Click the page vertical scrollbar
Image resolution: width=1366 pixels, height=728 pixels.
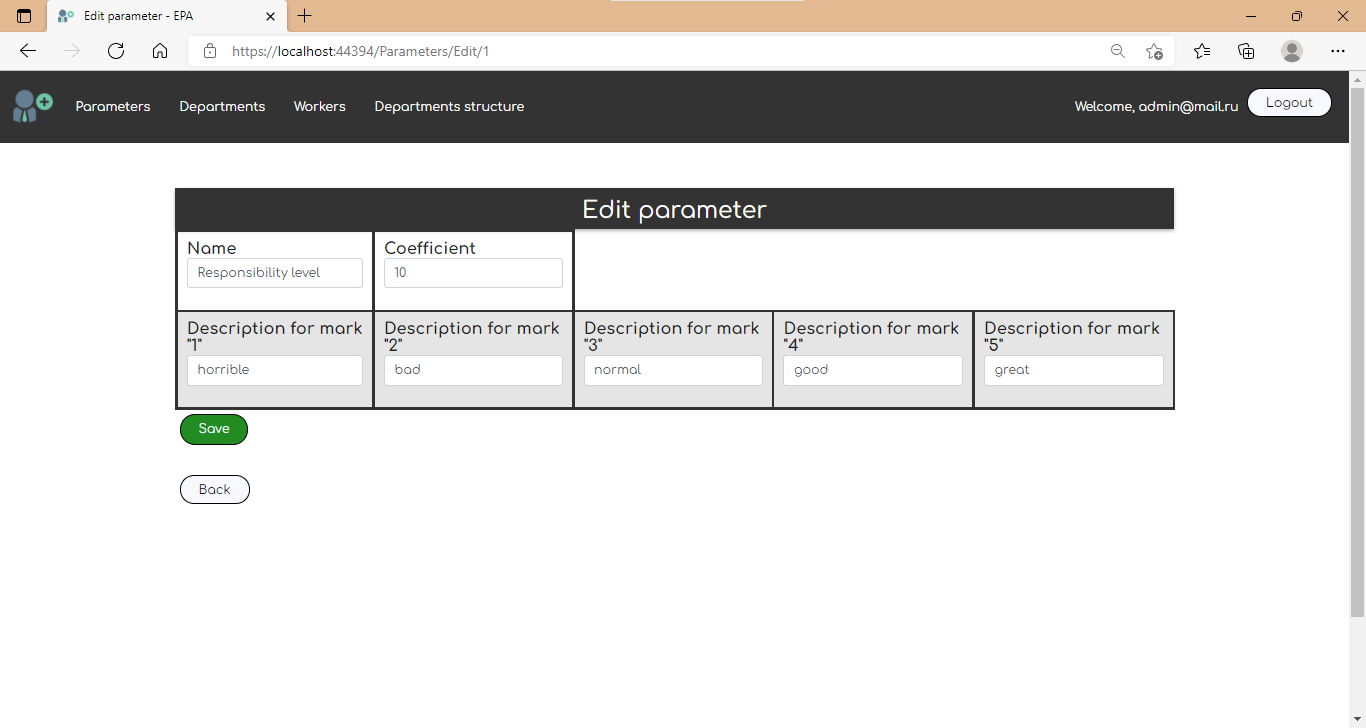click(1357, 350)
